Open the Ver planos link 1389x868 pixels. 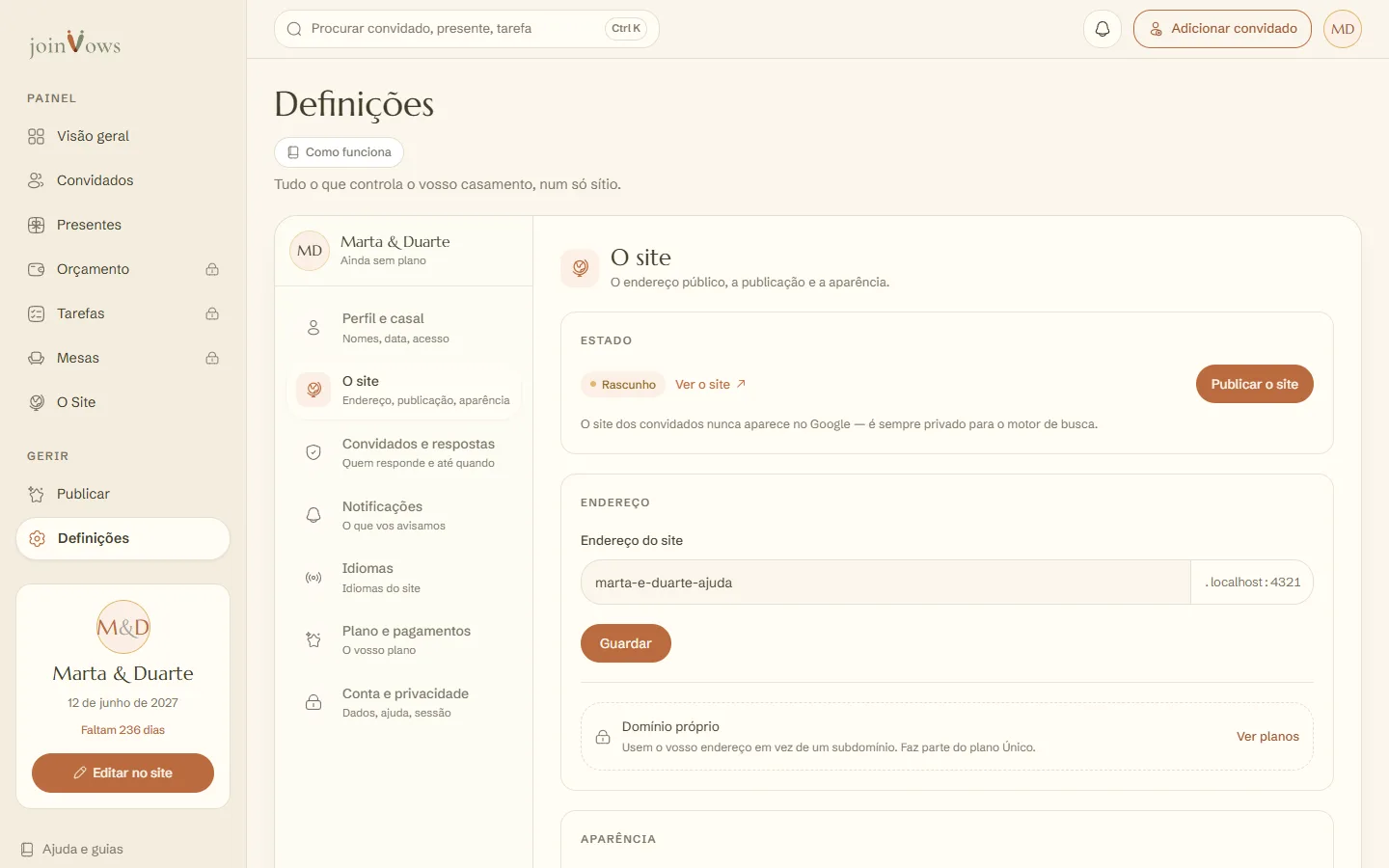pos(1267,737)
